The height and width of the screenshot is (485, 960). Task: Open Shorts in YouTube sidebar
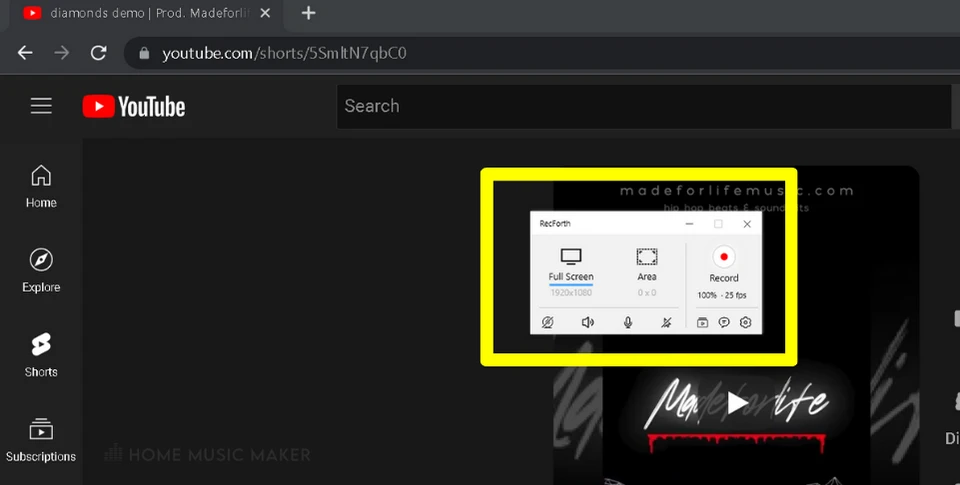(x=41, y=355)
